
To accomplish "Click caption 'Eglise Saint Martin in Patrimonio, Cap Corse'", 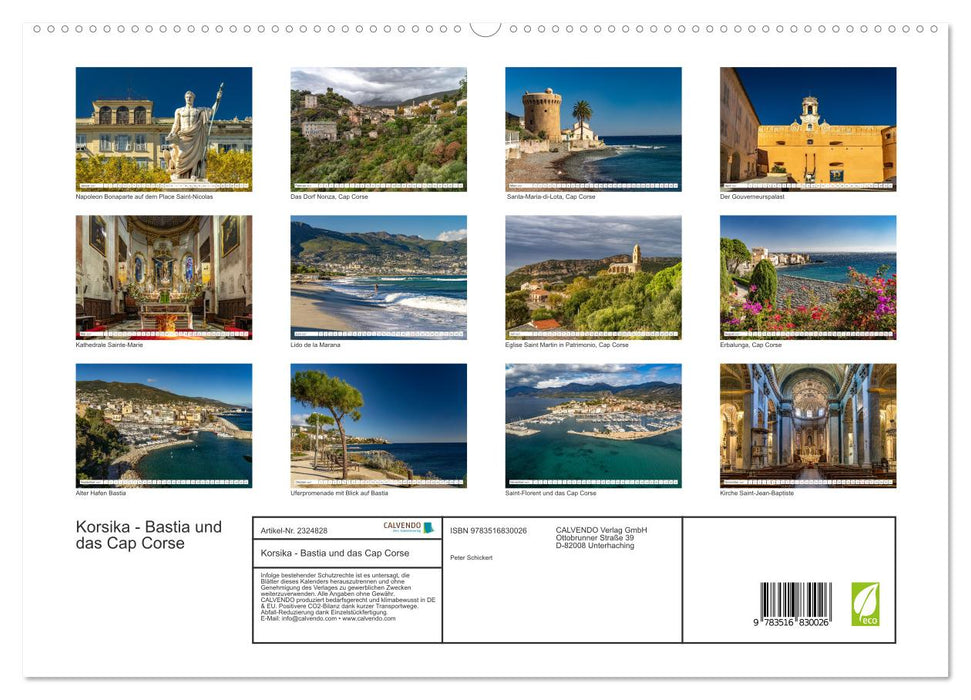I will point(567,344).
